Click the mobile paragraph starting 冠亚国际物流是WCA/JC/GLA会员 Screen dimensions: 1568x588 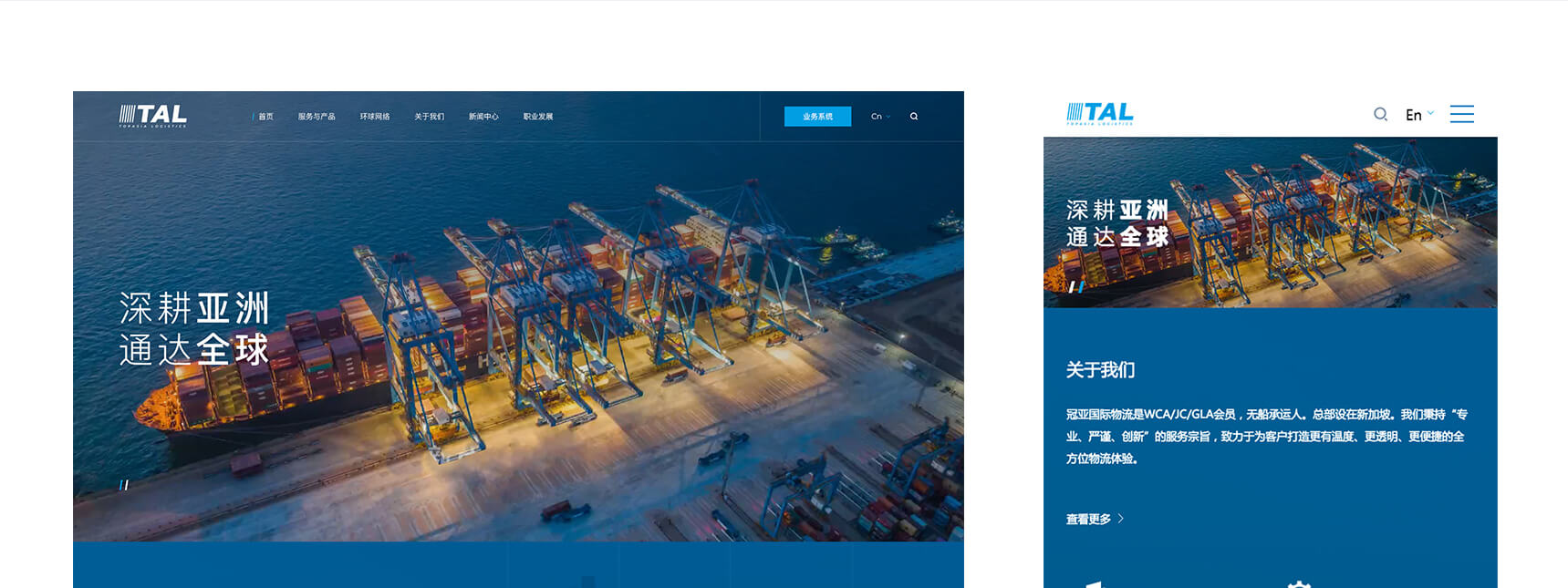click(x=1267, y=437)
